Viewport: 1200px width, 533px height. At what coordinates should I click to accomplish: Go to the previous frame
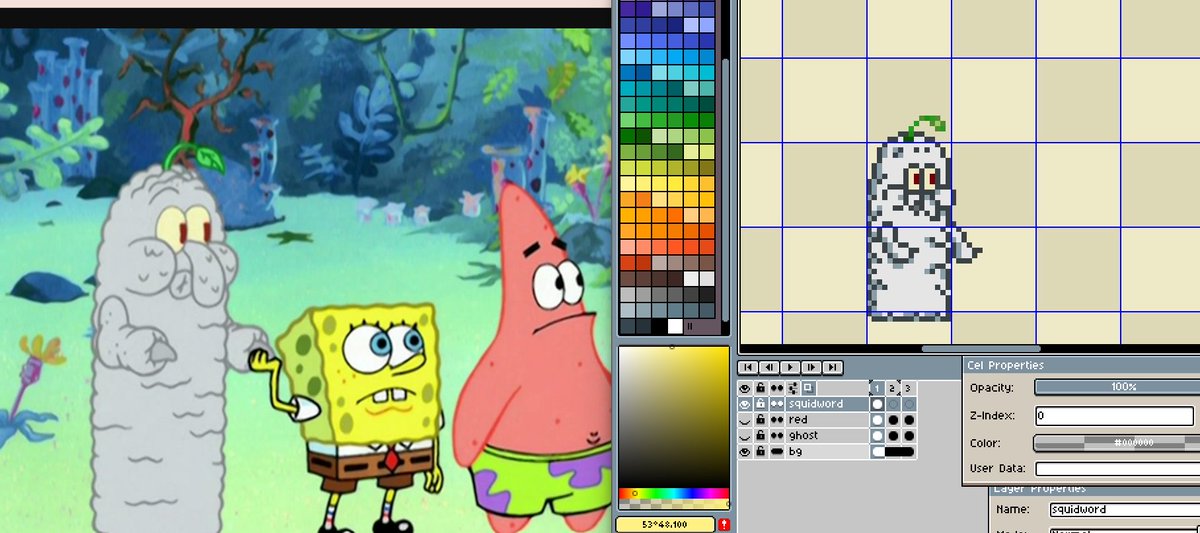coord(769,368)
